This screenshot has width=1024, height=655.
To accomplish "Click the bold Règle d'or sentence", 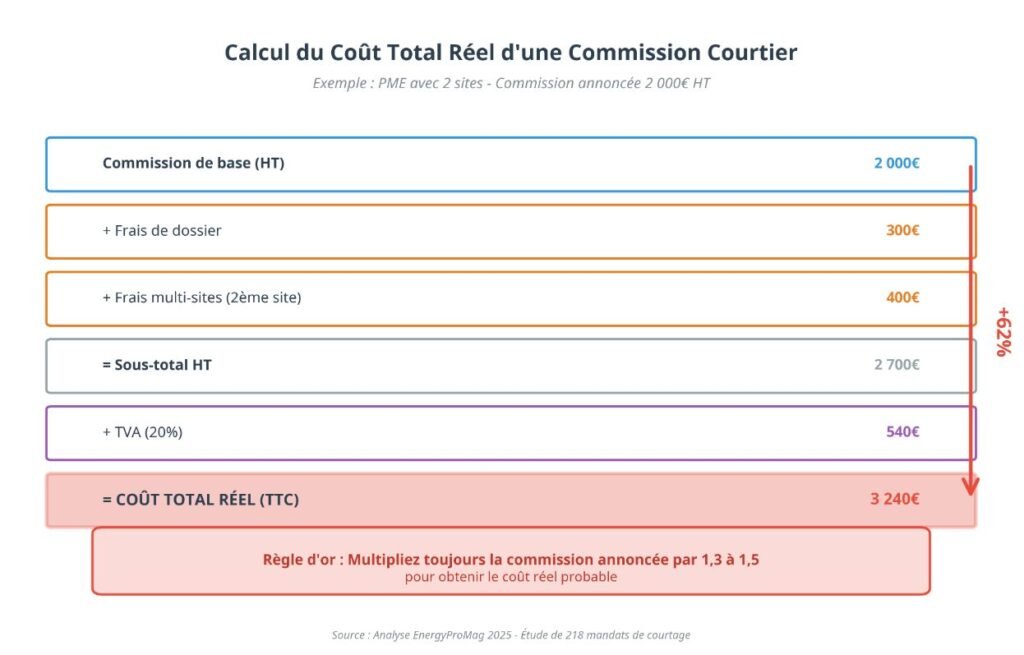I will 511,559.
